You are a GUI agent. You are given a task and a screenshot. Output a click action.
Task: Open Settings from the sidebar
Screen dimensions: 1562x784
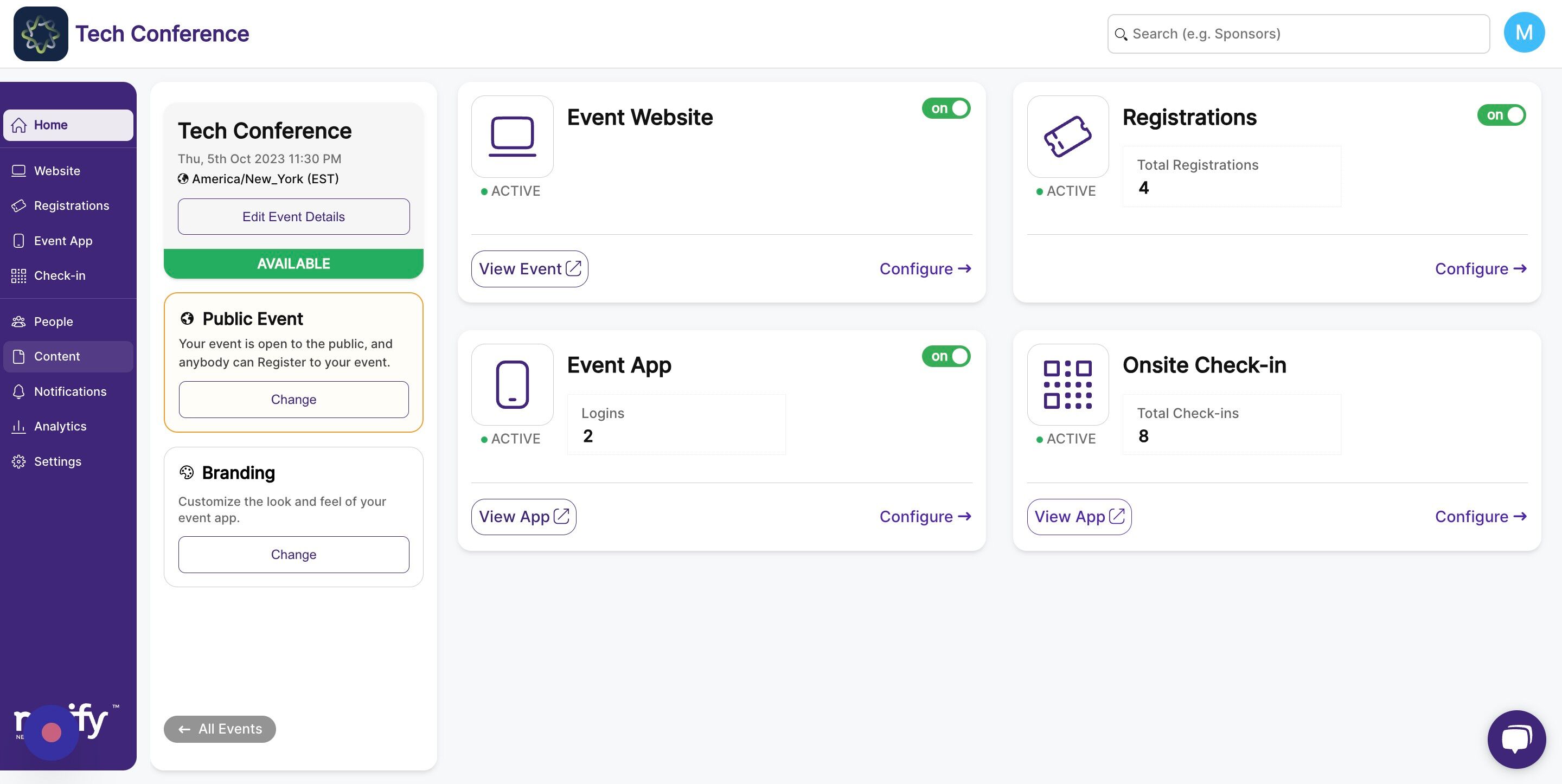pyautogui.click(x=57, y=461)
